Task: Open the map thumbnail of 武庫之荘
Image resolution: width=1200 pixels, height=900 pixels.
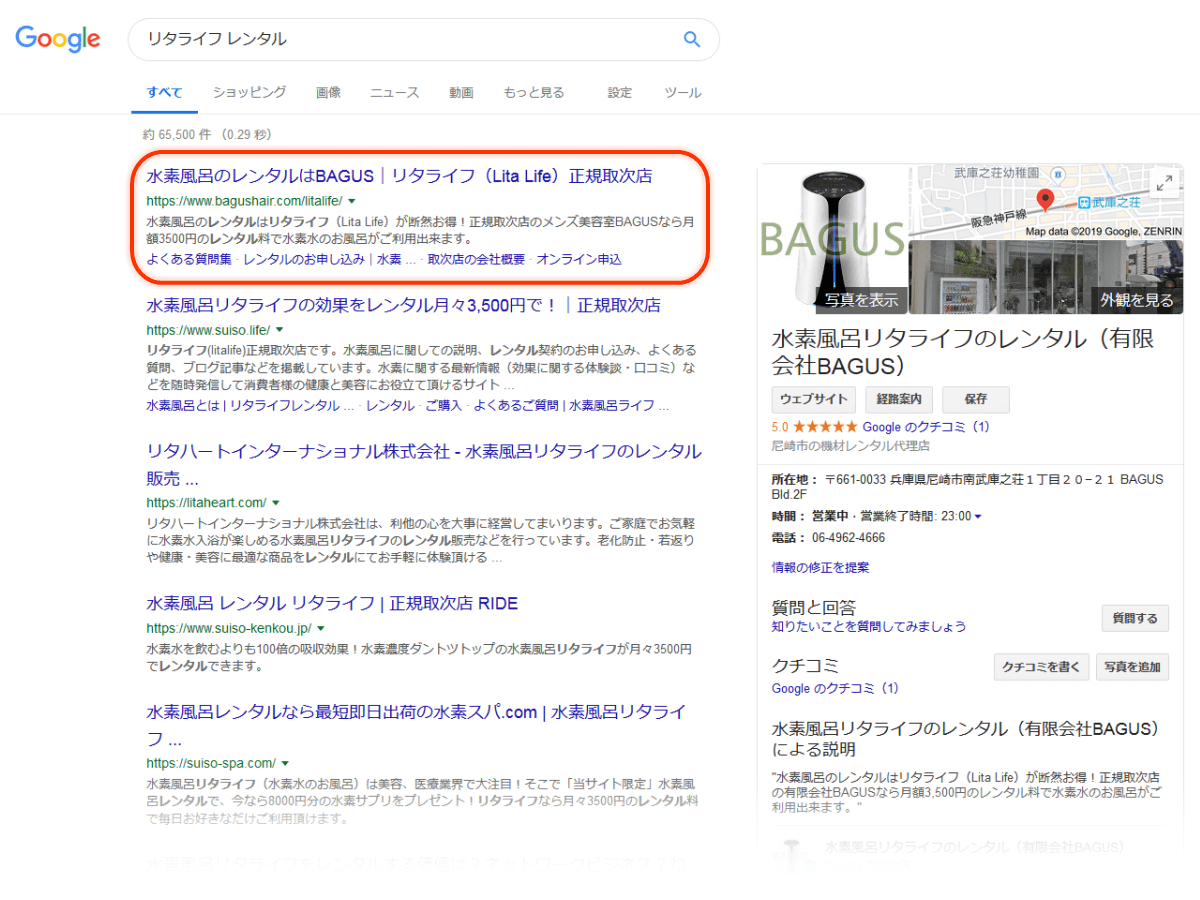Action: tap(1046, 201)
